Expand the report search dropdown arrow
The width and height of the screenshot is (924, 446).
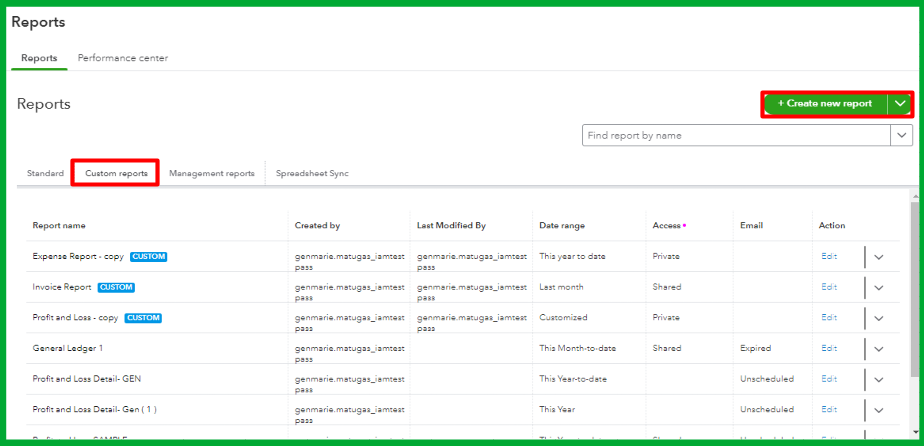click(902, 135)
